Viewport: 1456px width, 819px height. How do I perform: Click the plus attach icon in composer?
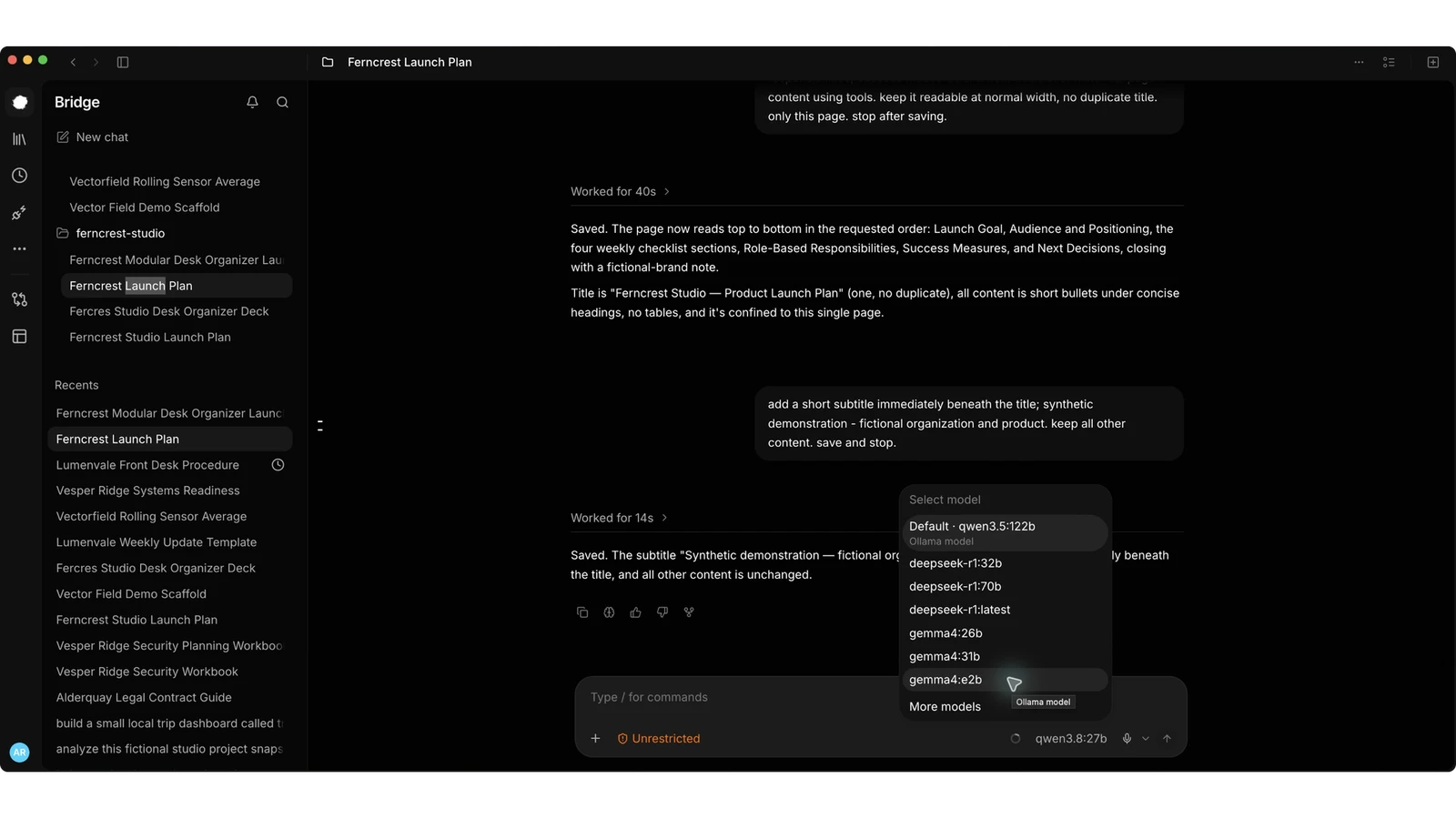tap(595, 738)
